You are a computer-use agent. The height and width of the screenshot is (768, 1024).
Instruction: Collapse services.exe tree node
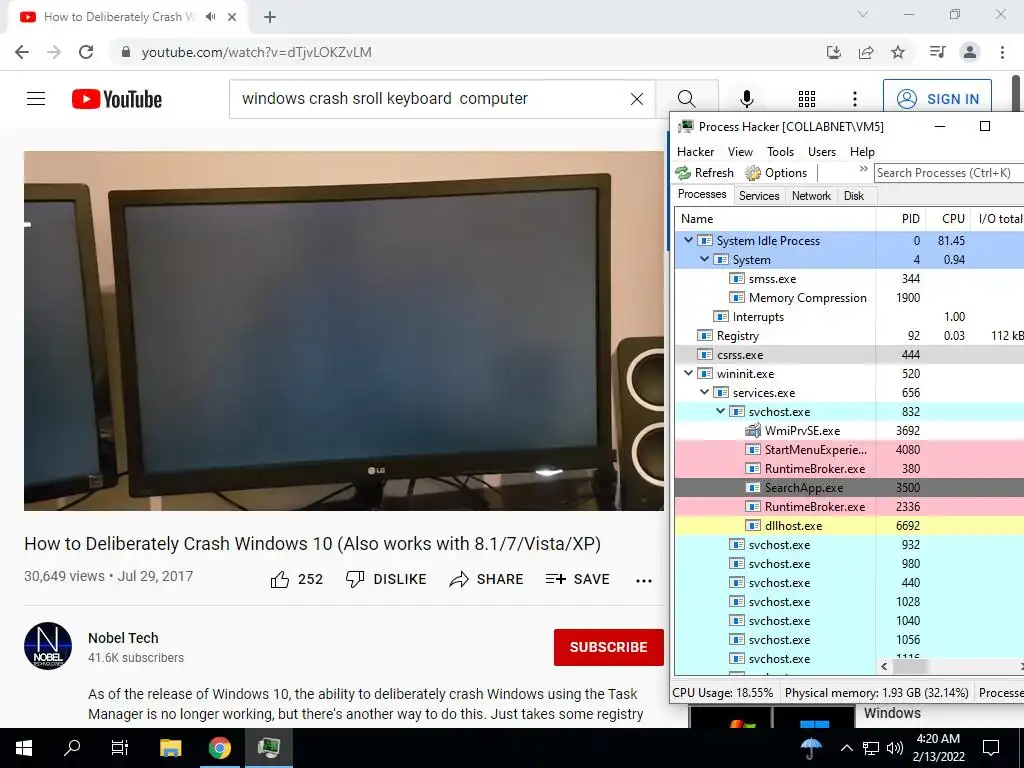[705, 392]
